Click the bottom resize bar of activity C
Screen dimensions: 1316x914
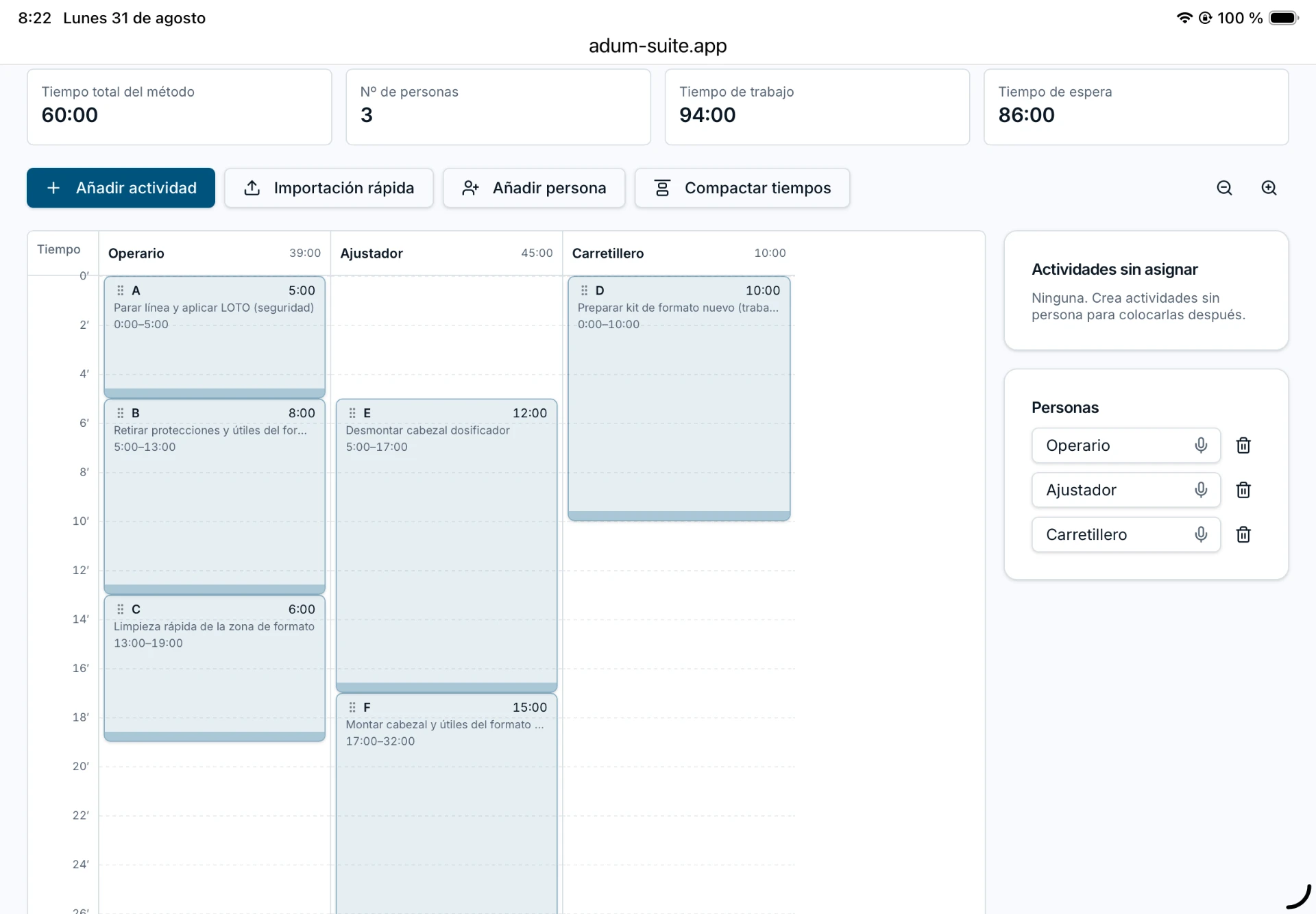[x=215, y=737]
